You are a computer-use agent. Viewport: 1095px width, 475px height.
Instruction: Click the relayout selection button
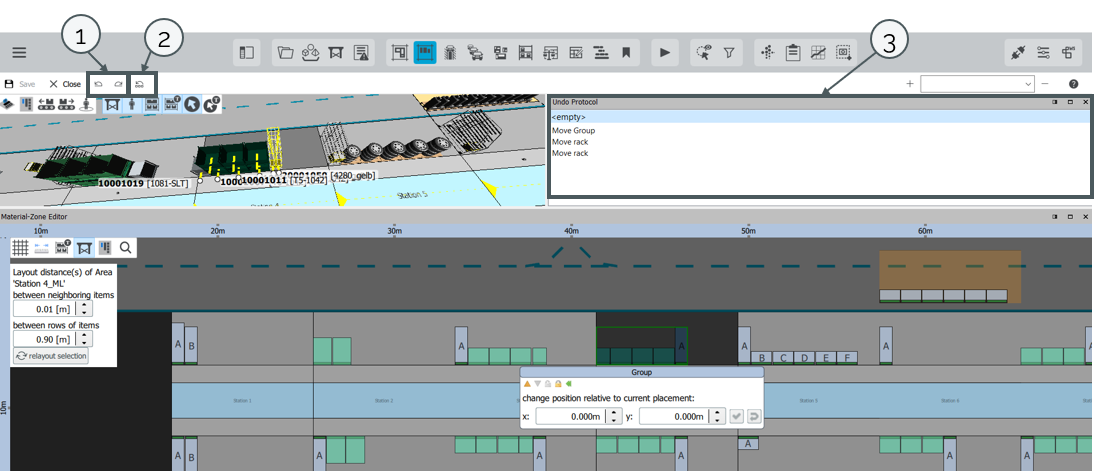pos(50,356)
